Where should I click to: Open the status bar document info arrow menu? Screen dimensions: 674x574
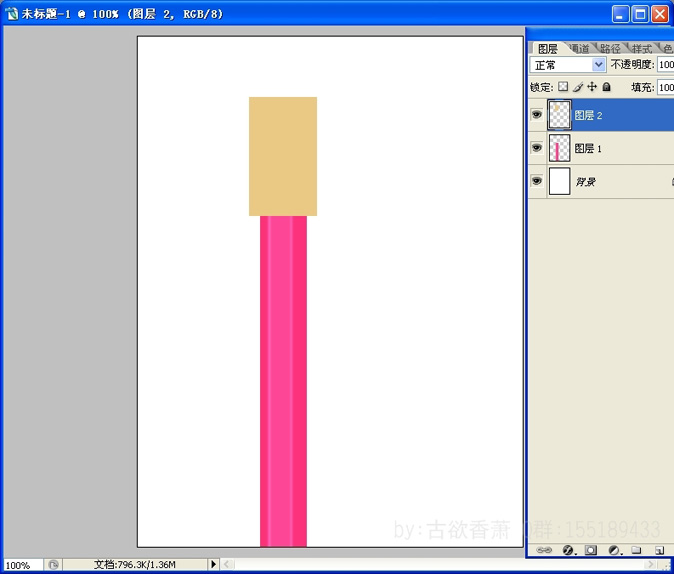click(213, 564)
